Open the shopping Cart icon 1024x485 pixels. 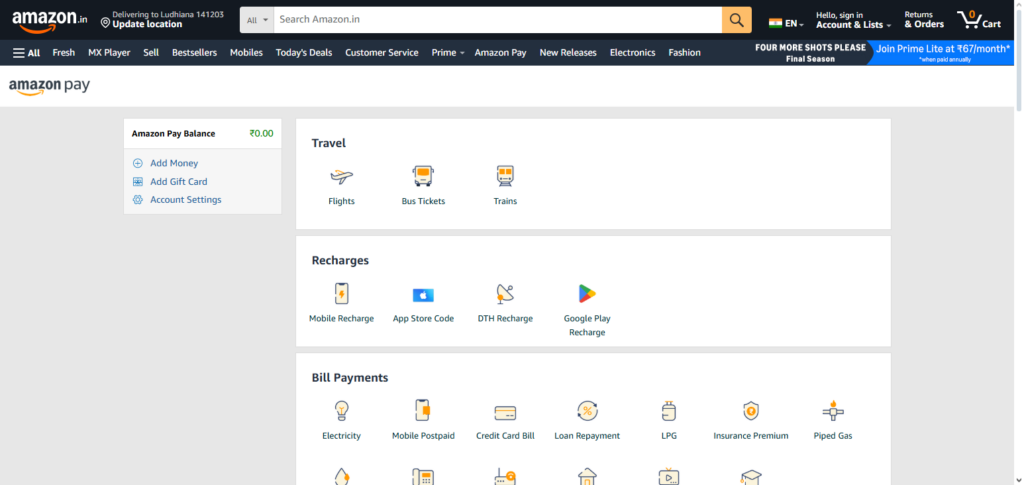[979, 20]
